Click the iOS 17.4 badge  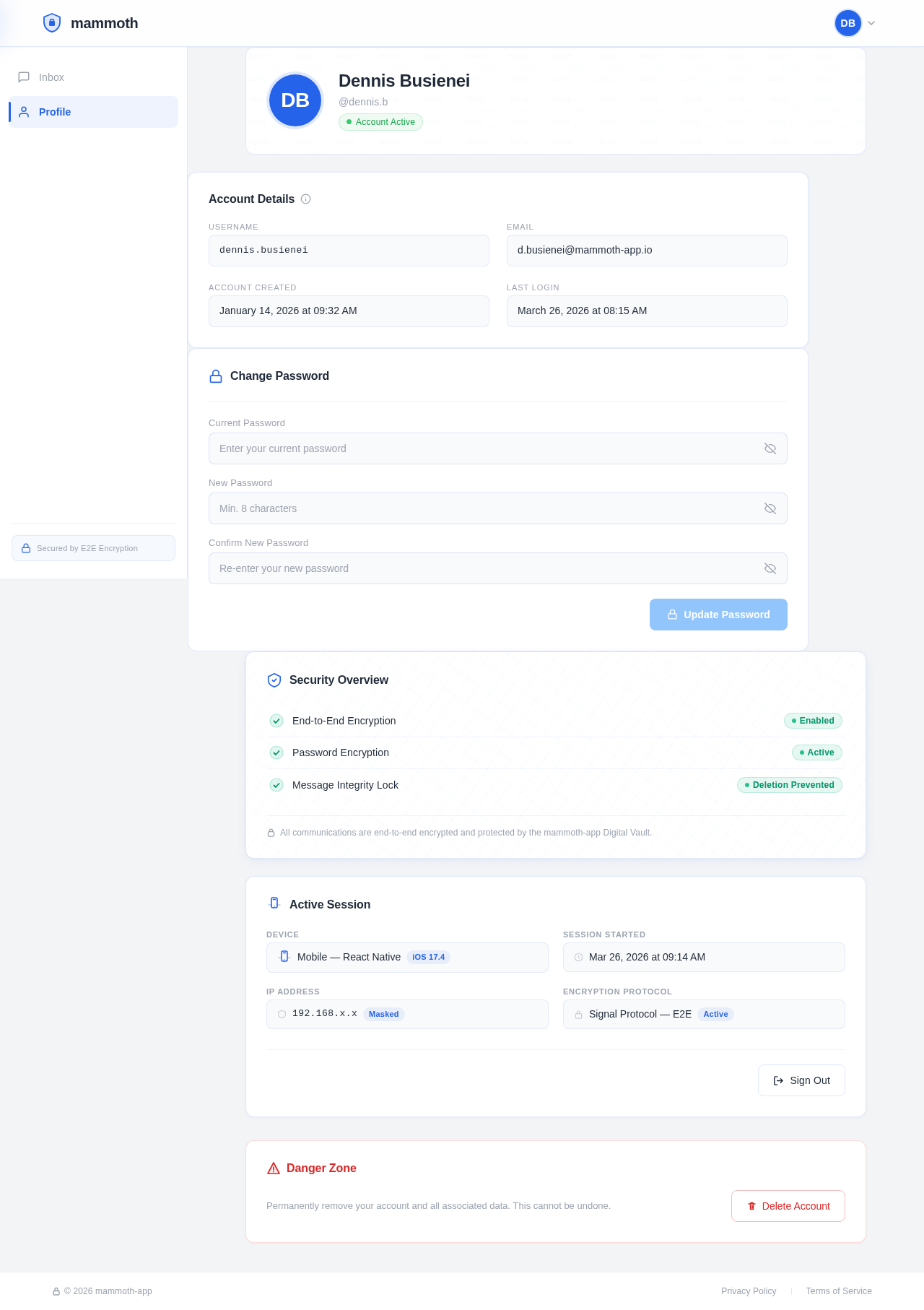429,957
